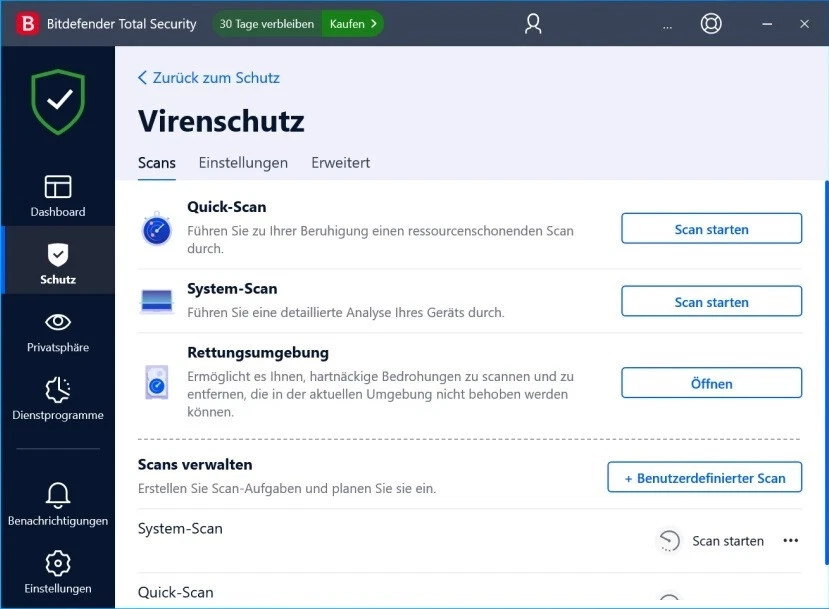
Task: Open the support icon in title bar
Action: (x=710, y=23)
